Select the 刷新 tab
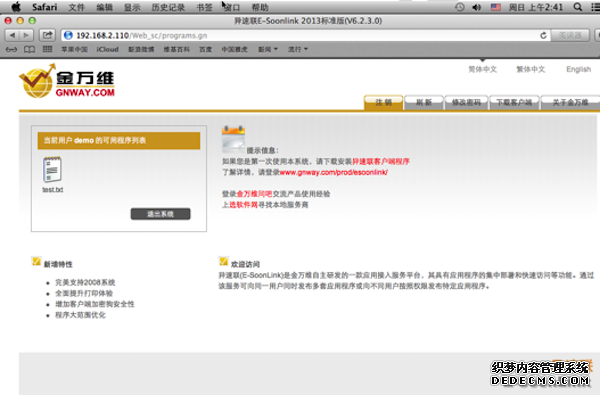Viewport: 600px width, 395px height. (424, 103)
